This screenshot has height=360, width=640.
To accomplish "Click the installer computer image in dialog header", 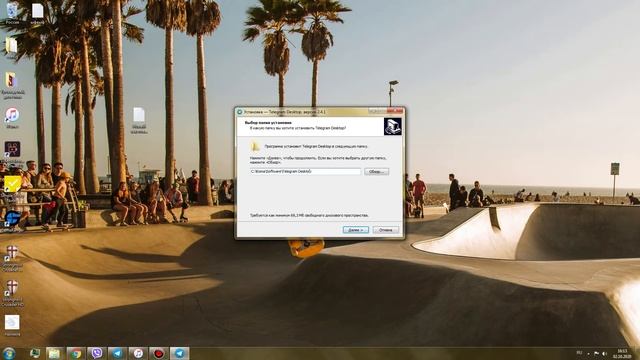I will [393, 127].
